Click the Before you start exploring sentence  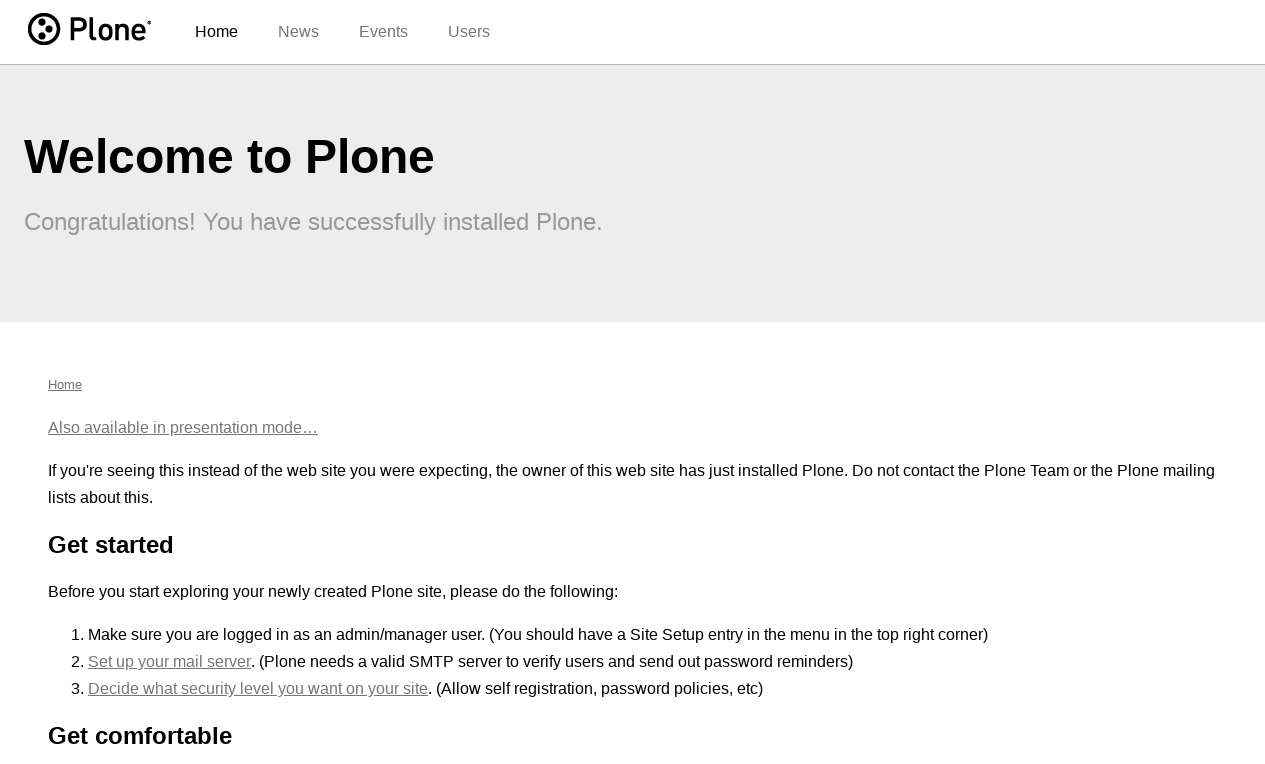click(x=333, y=592)
